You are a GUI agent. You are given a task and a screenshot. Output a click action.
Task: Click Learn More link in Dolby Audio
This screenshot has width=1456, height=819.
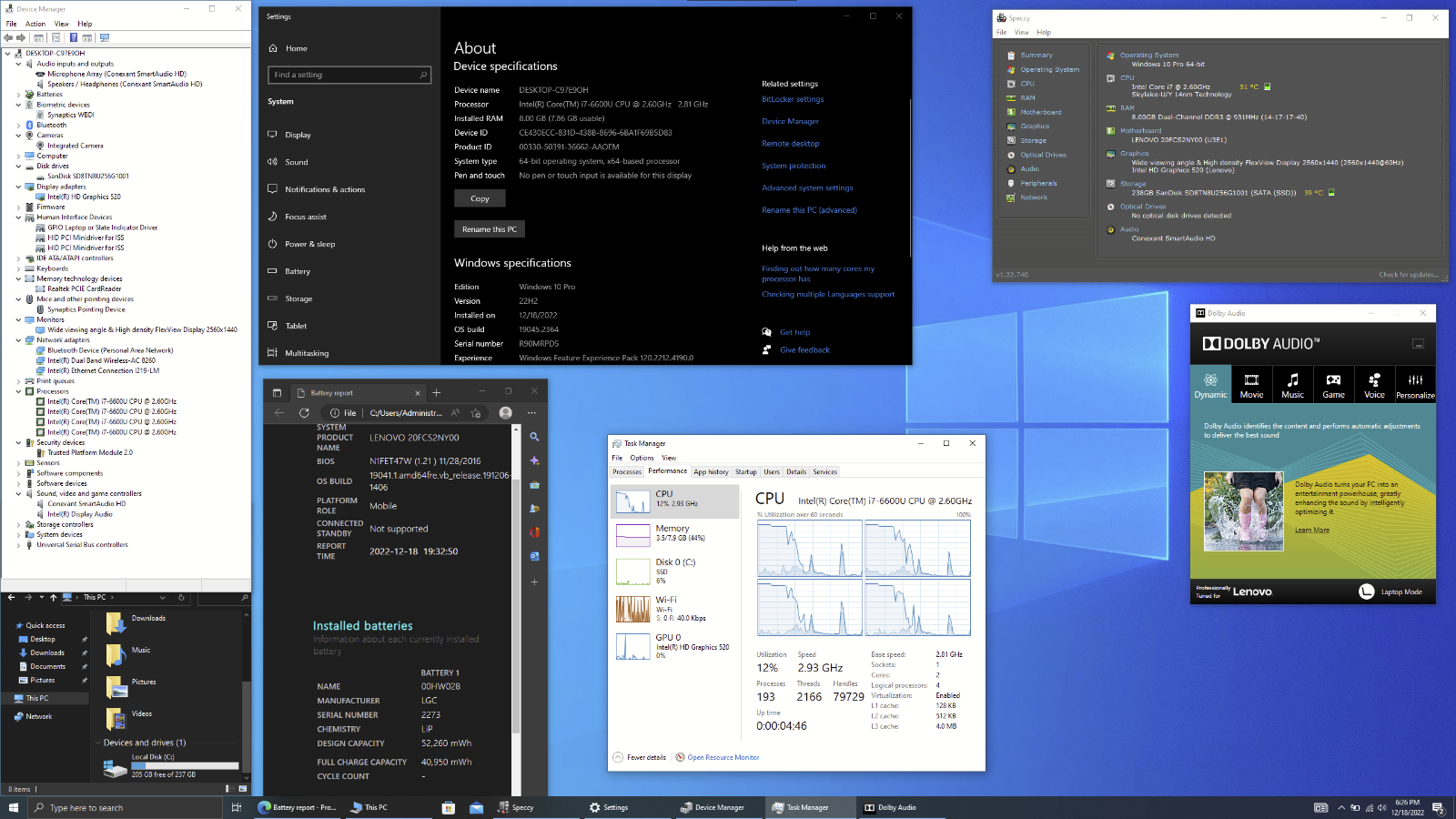1312,531
